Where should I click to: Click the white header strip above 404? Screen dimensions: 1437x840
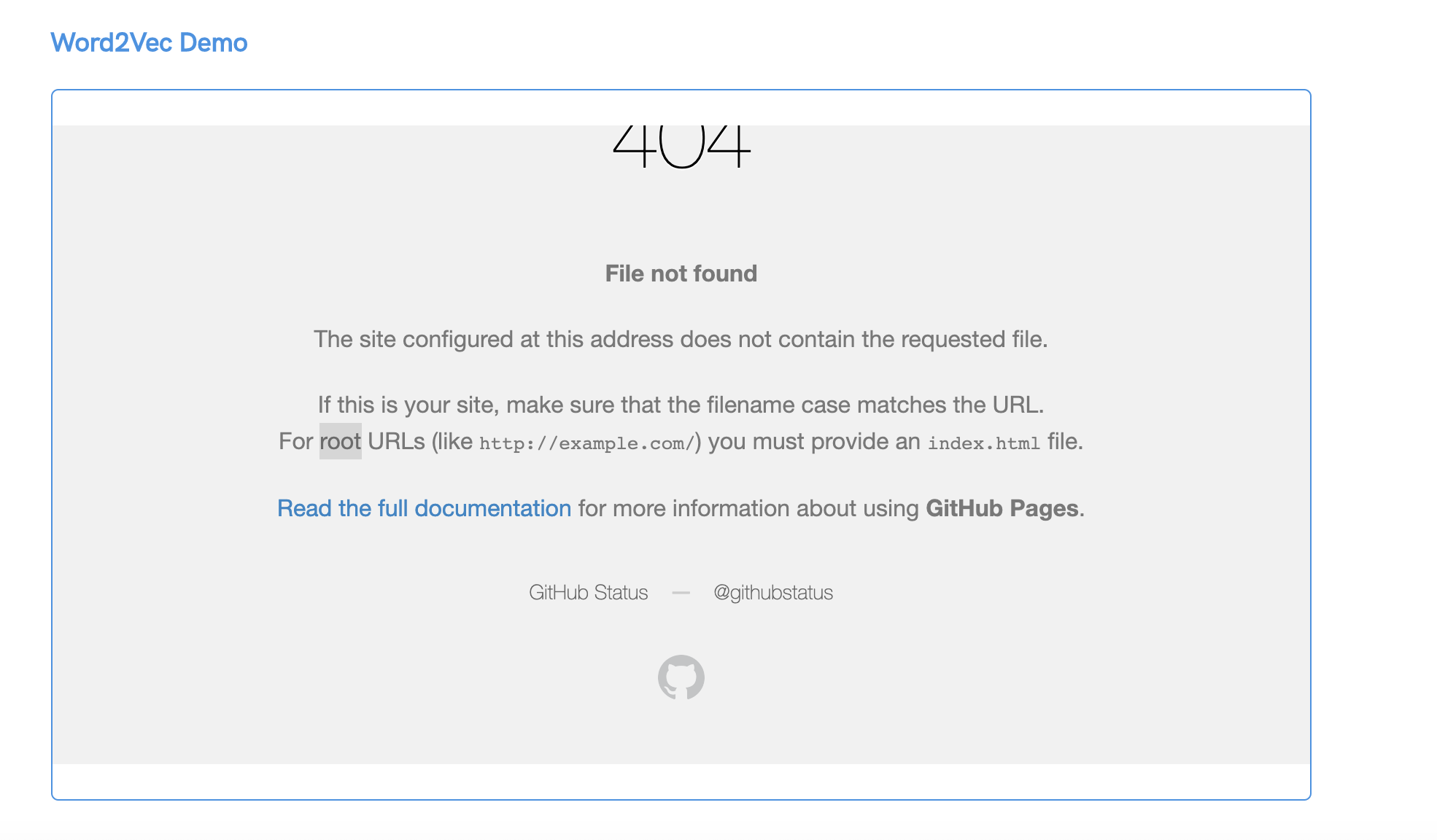click(x=680, y=108)
